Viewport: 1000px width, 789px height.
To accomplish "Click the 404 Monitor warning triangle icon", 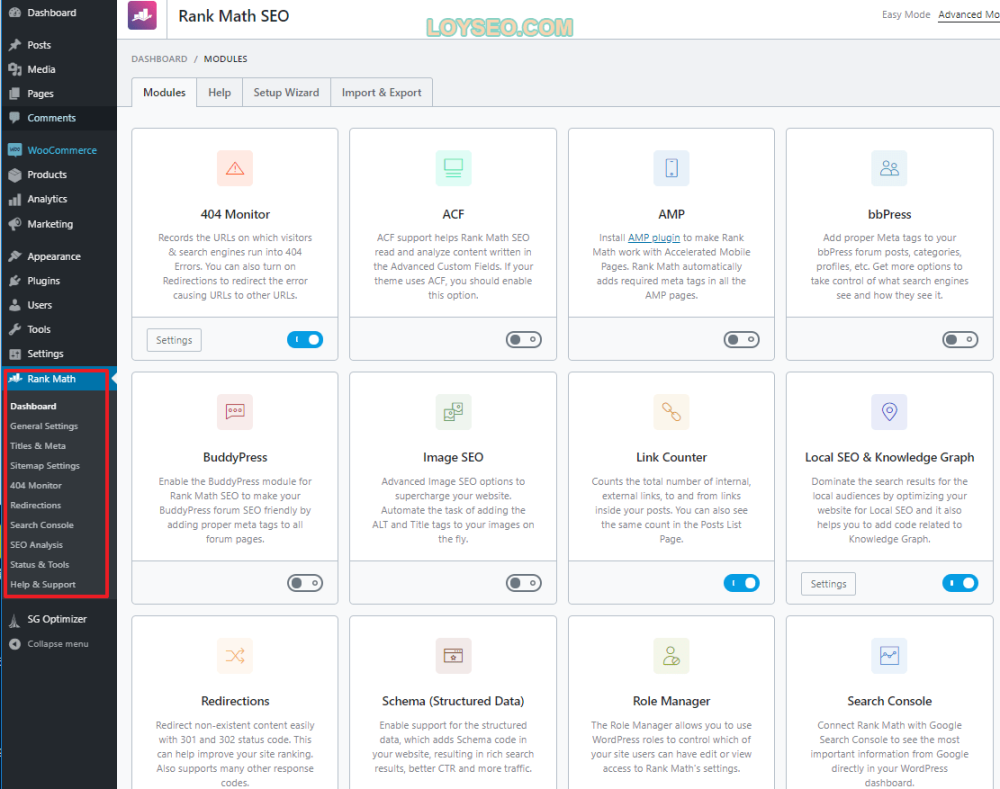I will 235,168.
